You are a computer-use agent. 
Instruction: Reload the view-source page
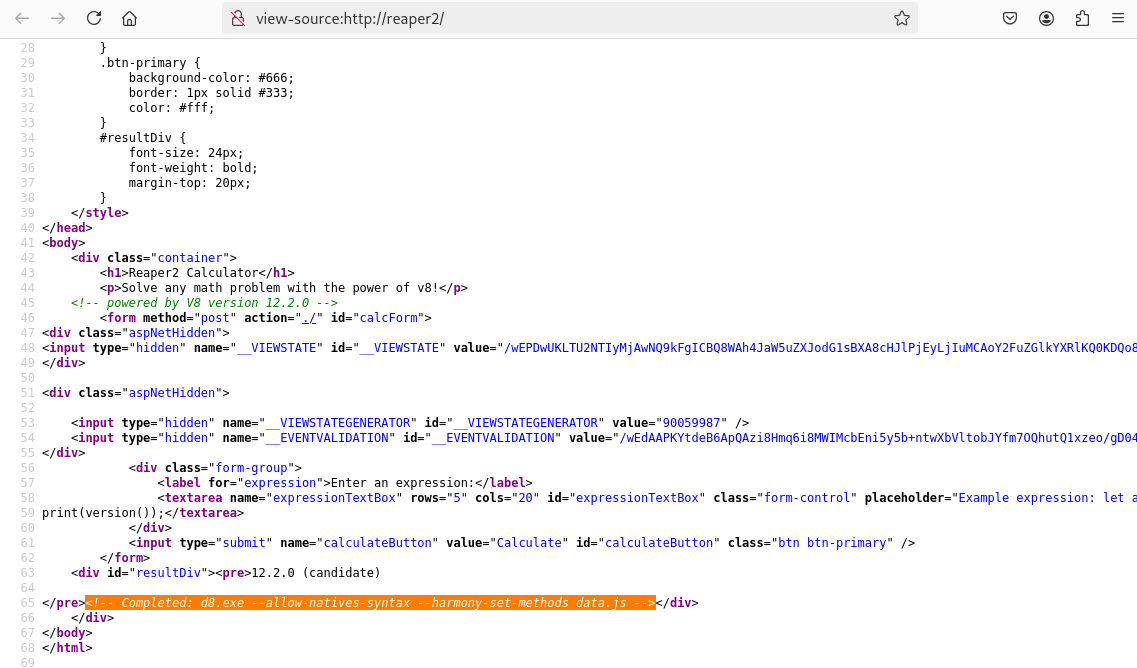tap(94, 18)
